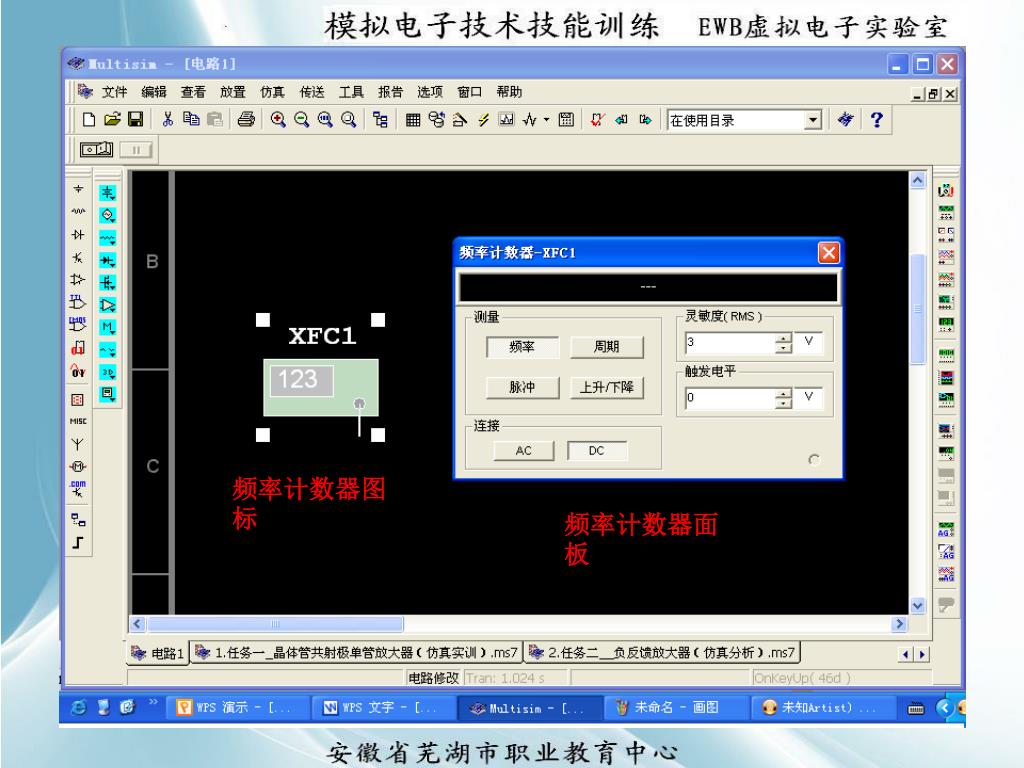Open the 编辑 menu
Viewport: 1024px width, 768px height.
coord(154,92)
